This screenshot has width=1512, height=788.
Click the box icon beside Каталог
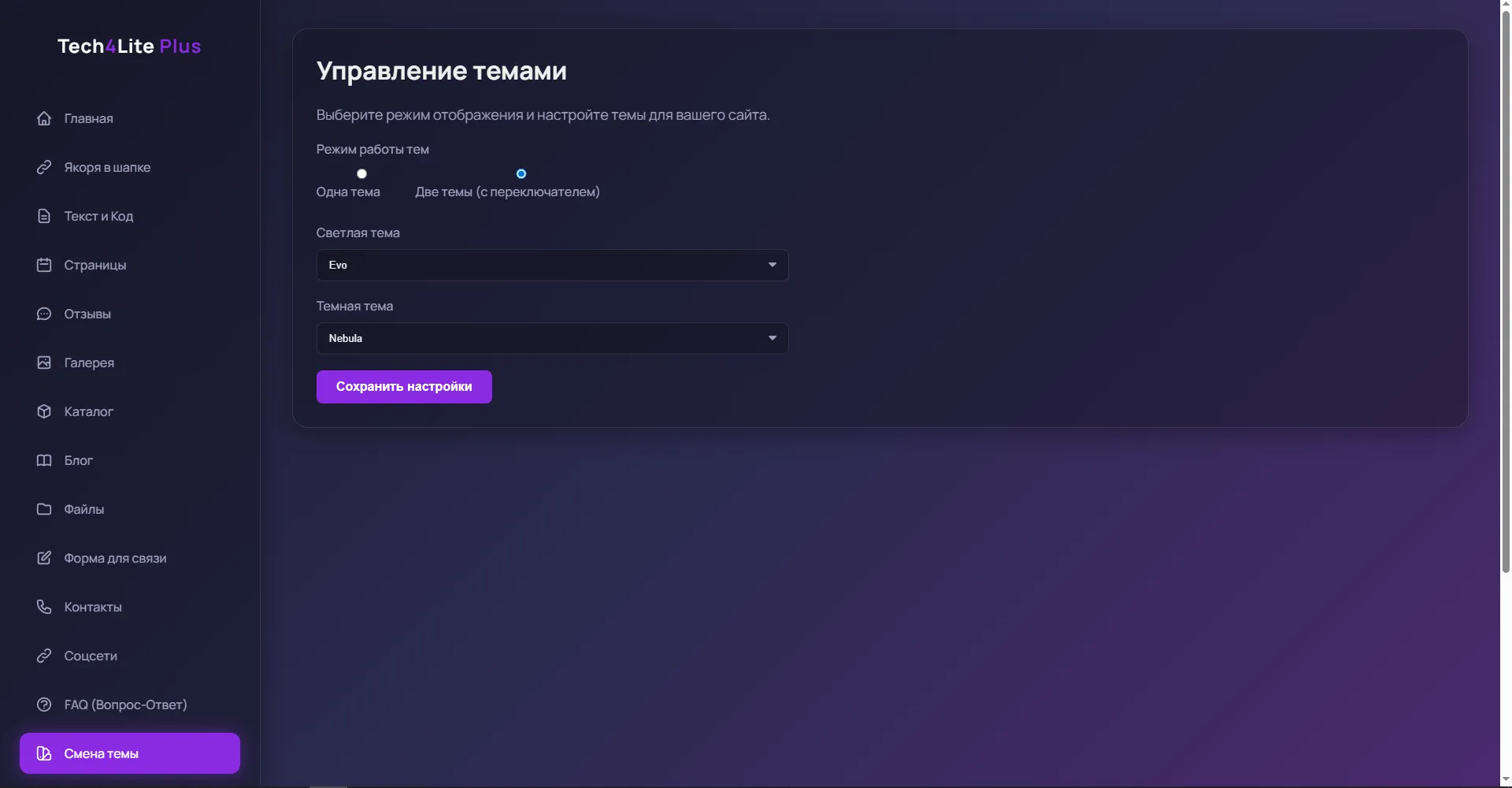point(44,411)
